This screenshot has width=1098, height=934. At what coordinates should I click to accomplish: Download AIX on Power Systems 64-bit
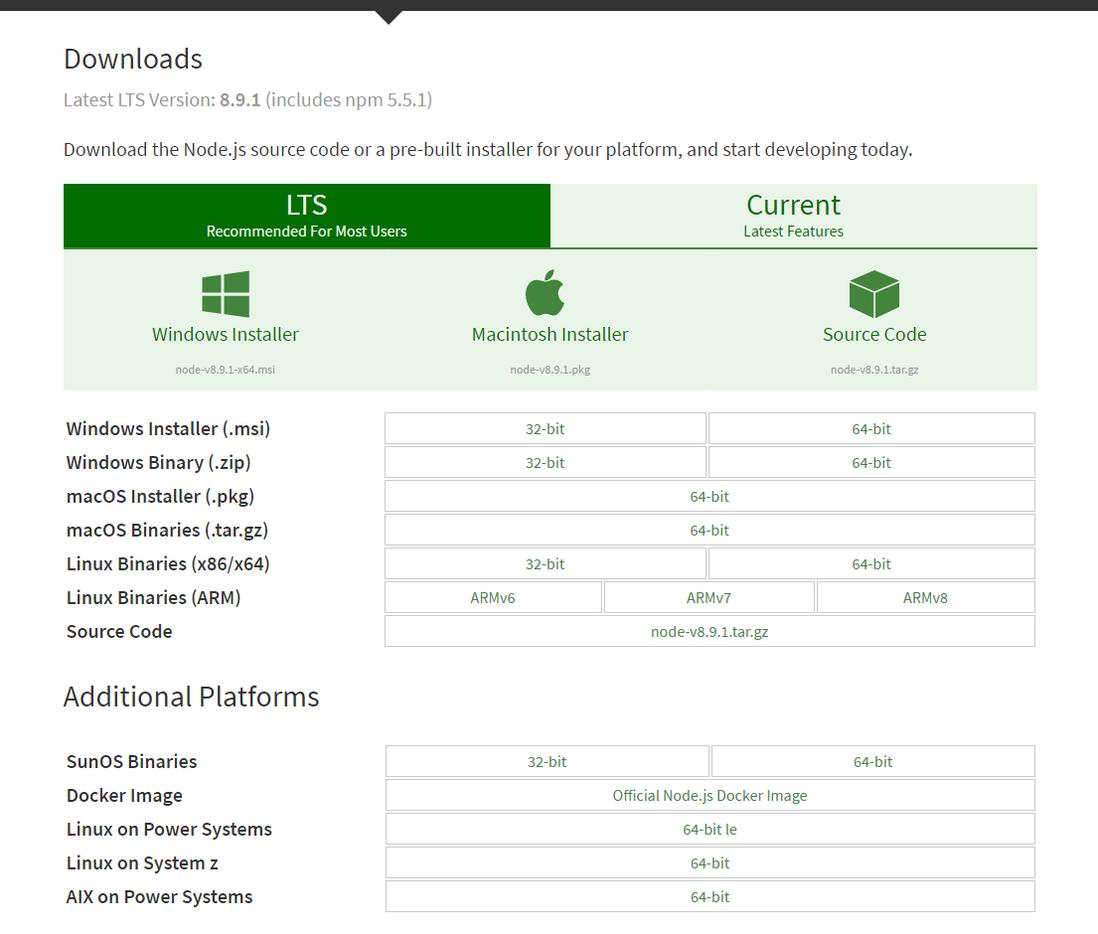[710, 897]
